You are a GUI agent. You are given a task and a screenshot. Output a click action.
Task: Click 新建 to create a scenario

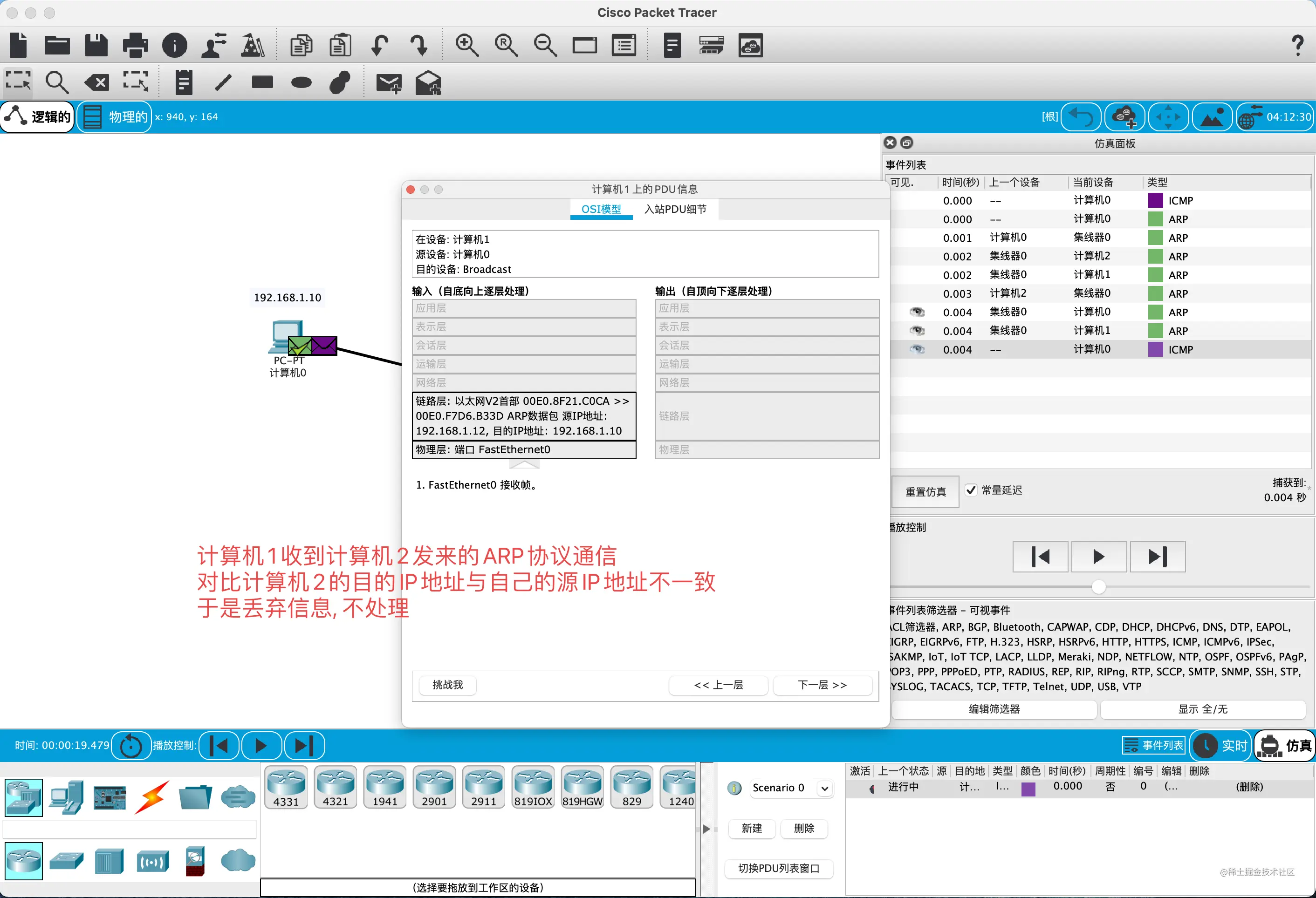pyautogui.click(x=751, y=829)
